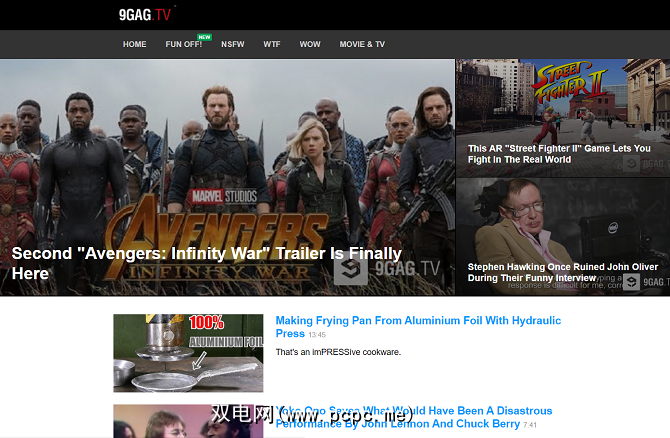Screen dimensions: 670x438
Task: Open the HOME menu item
Action: (135, 44)
